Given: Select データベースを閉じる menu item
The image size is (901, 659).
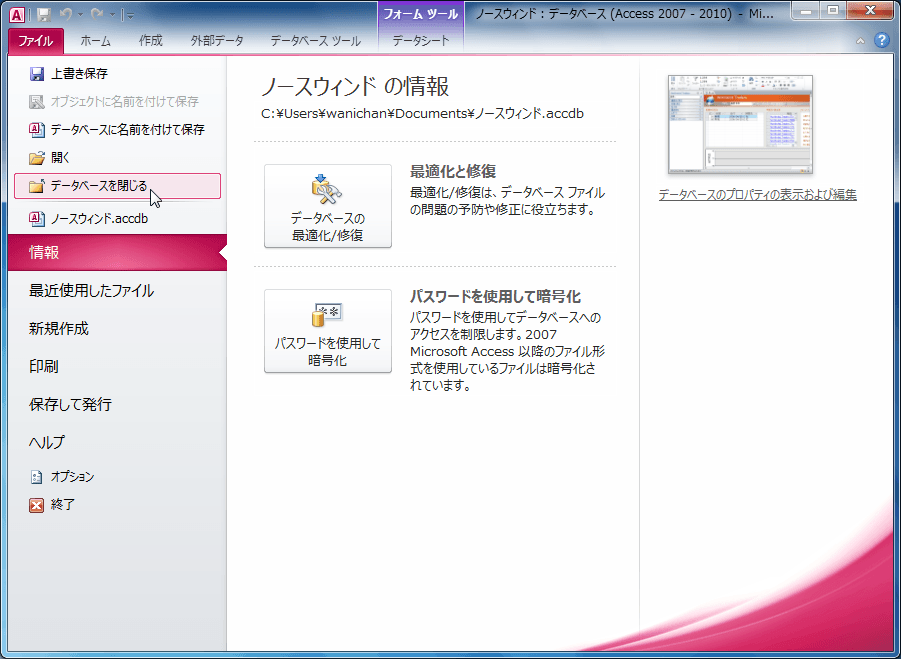Looking at the screenshot, I should coord(117,186).
